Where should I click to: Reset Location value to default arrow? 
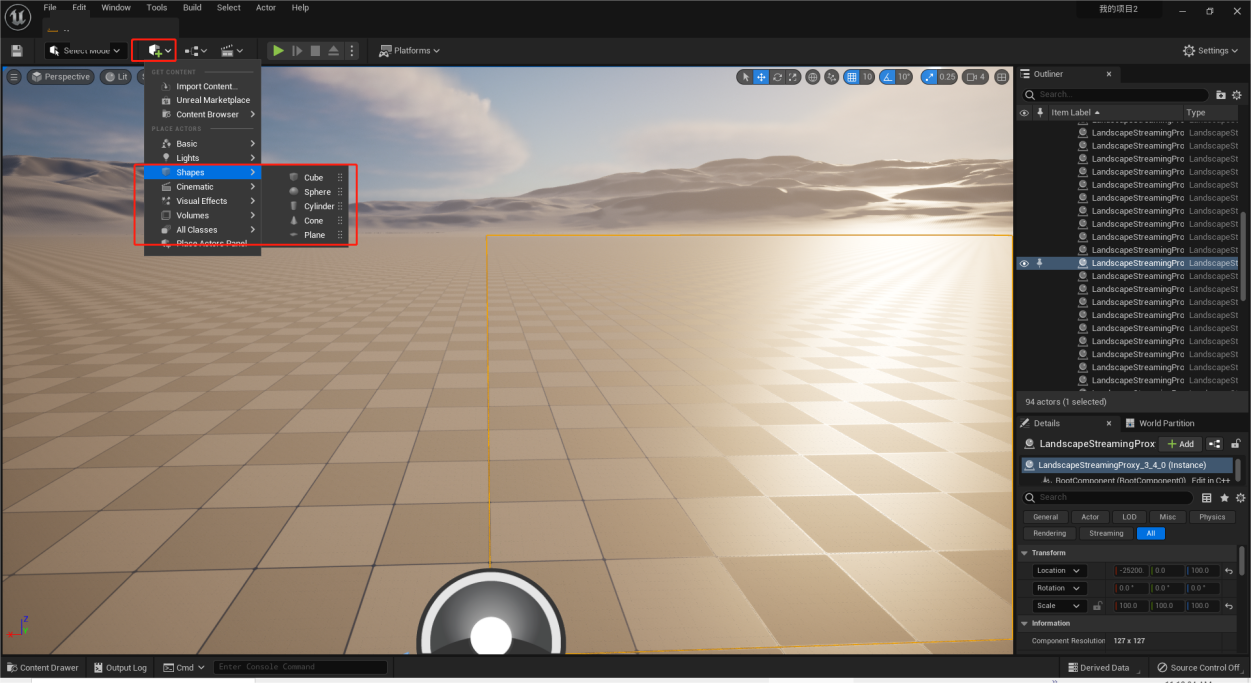click(1228, 571)
